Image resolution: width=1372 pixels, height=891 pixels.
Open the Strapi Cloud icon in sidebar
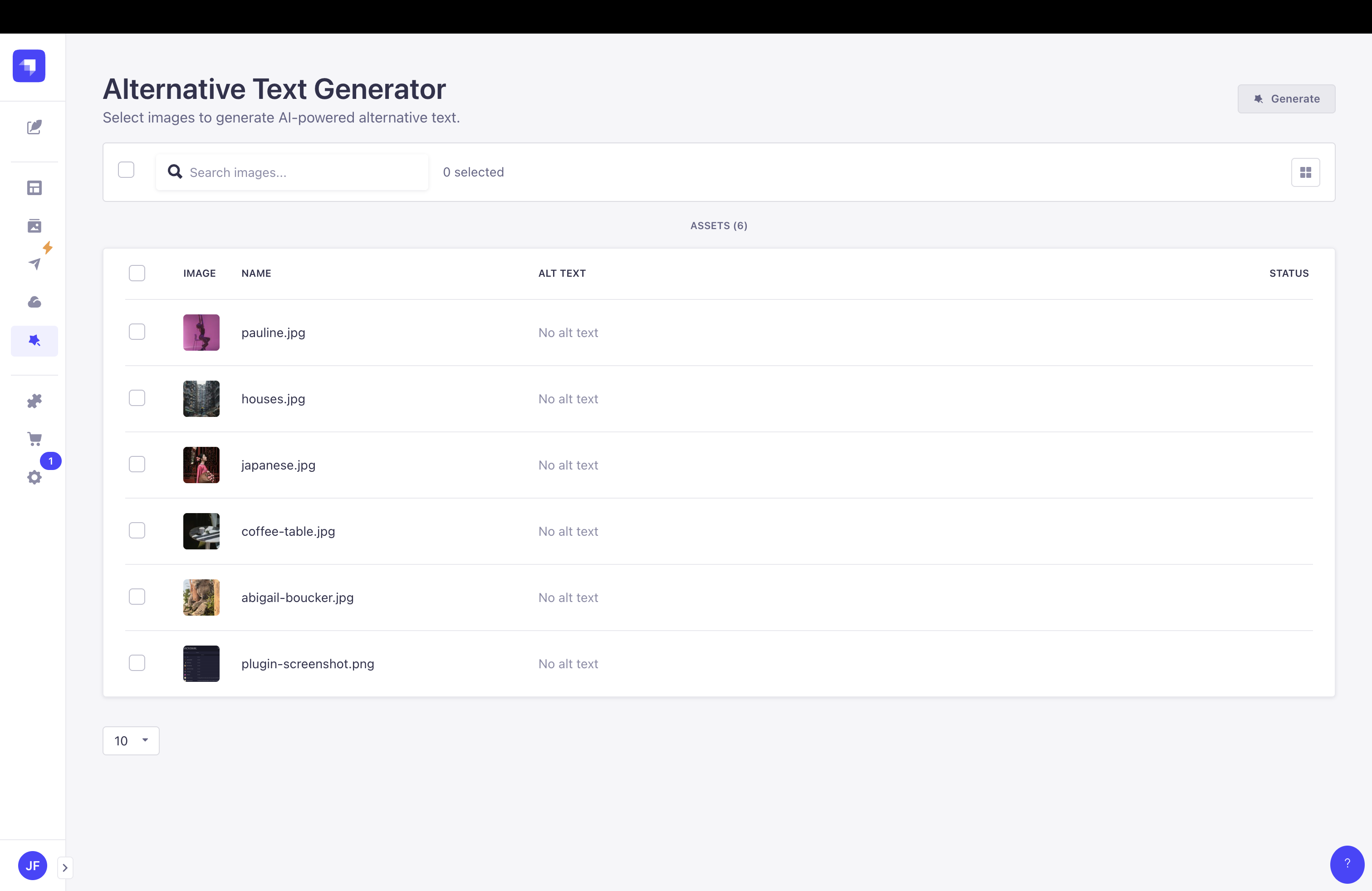click(34, 302)
